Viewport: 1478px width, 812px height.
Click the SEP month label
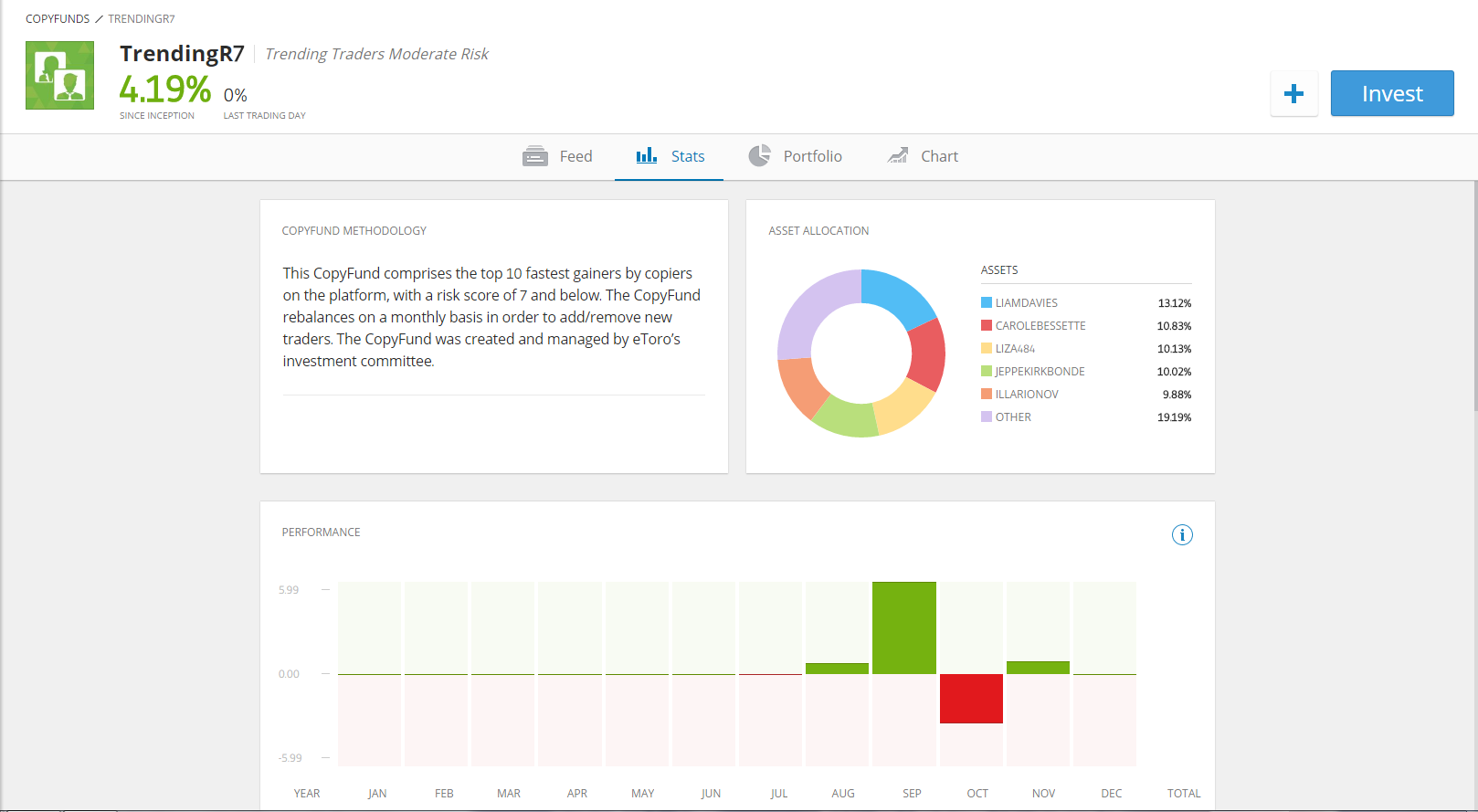[x=912, y=794]
